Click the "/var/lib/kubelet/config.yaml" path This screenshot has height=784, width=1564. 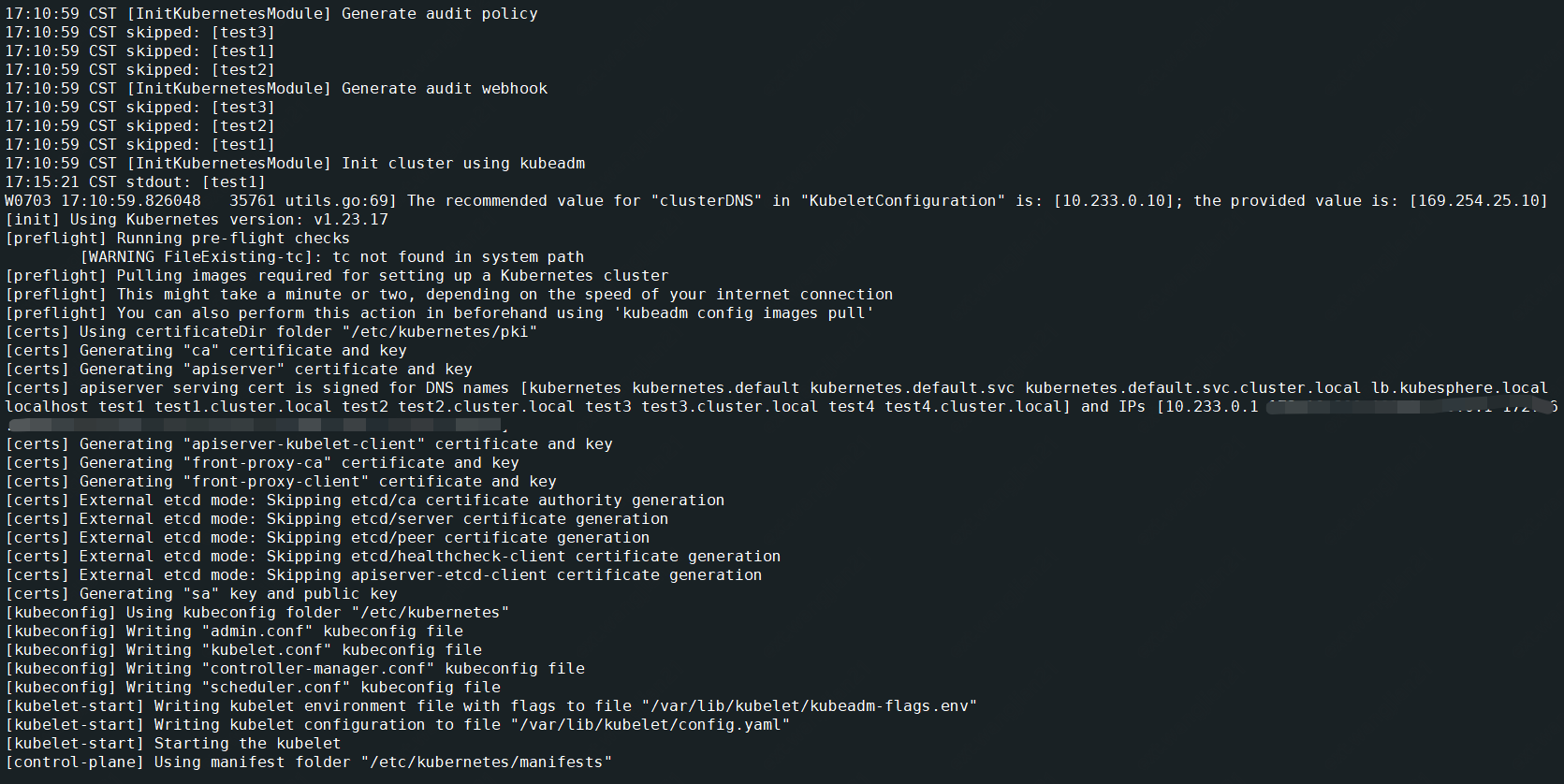(650, 725)
